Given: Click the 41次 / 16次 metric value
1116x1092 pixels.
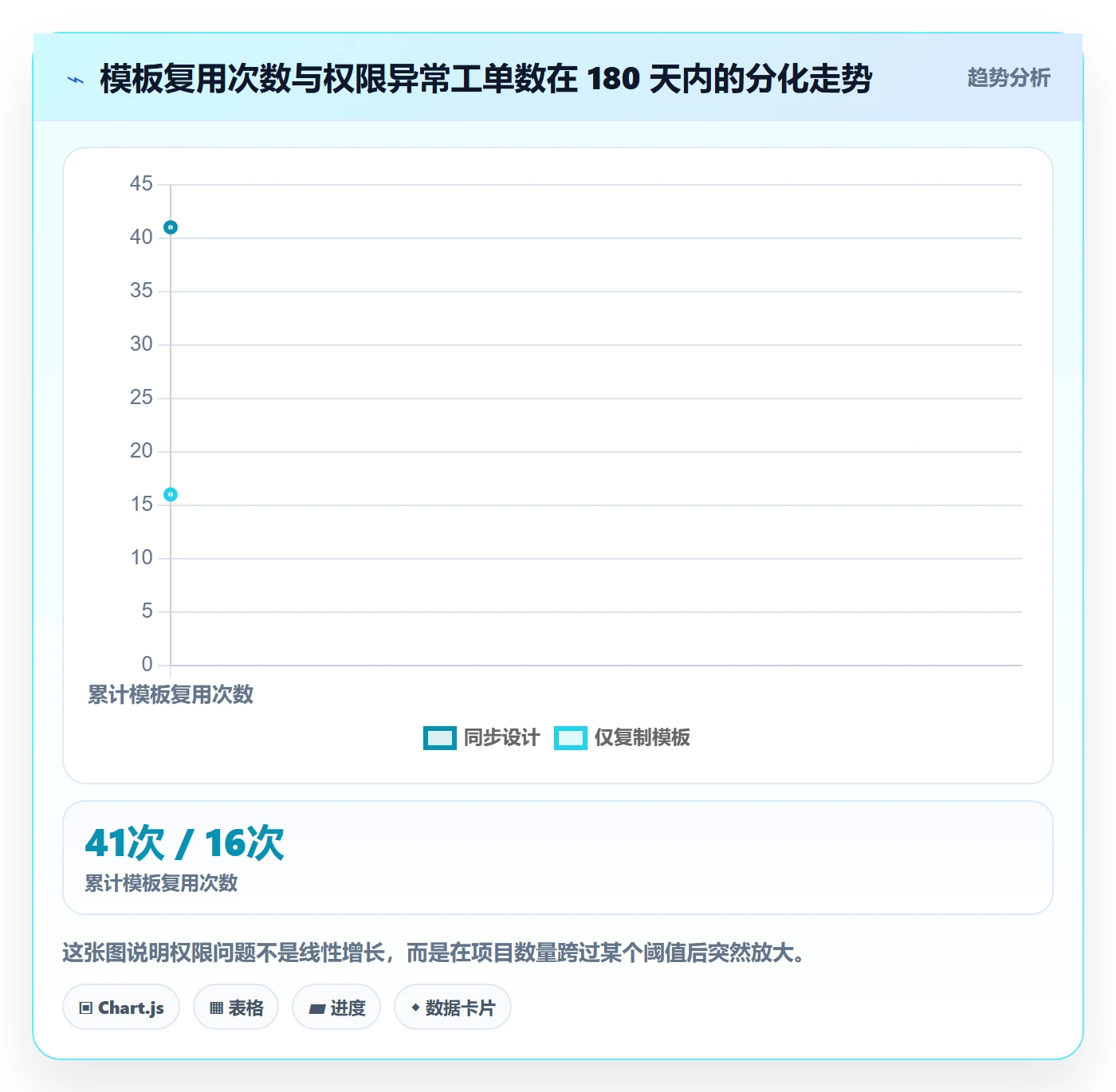Looking at the screenshot, I should click(184, 843).
